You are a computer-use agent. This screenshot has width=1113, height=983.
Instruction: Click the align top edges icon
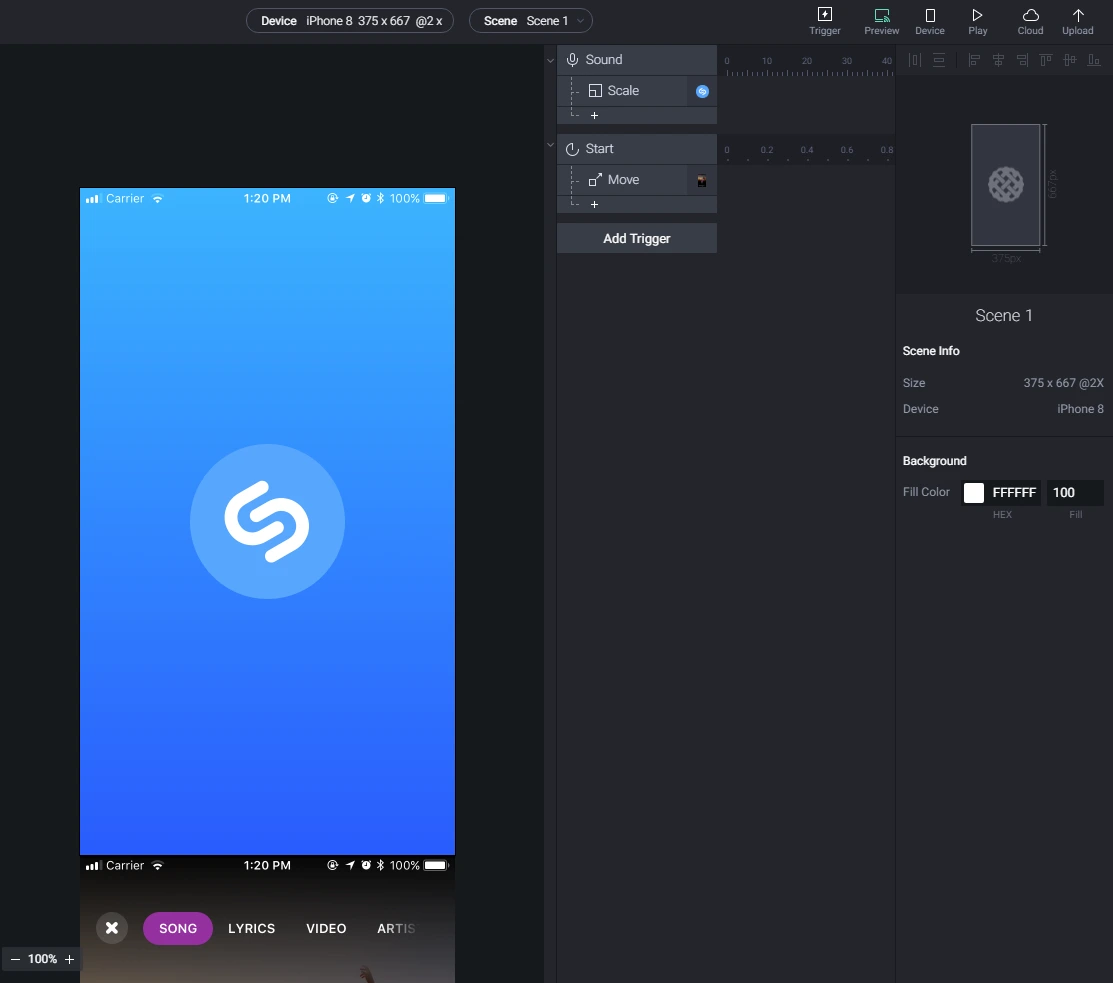1046,60
